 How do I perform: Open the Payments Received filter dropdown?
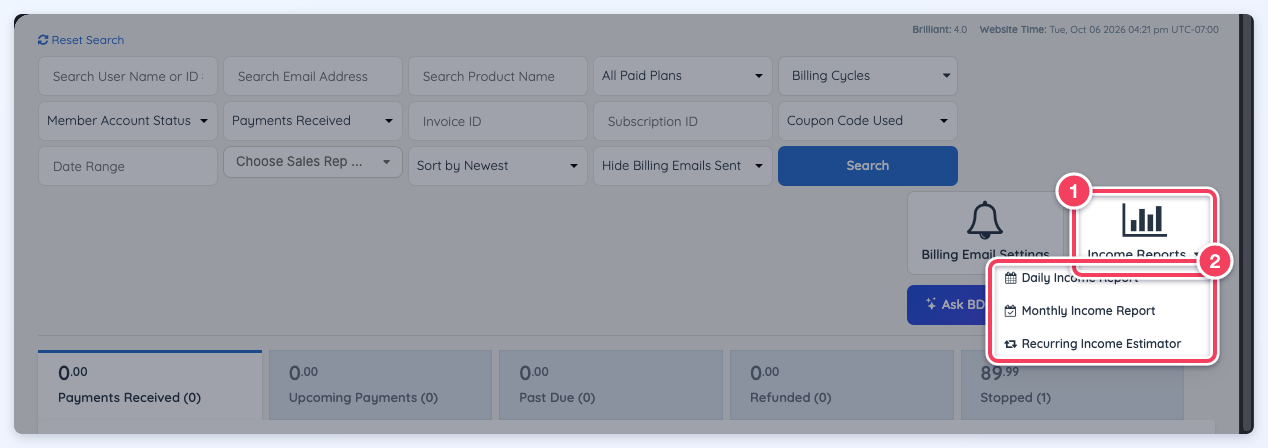click(313, 120)
